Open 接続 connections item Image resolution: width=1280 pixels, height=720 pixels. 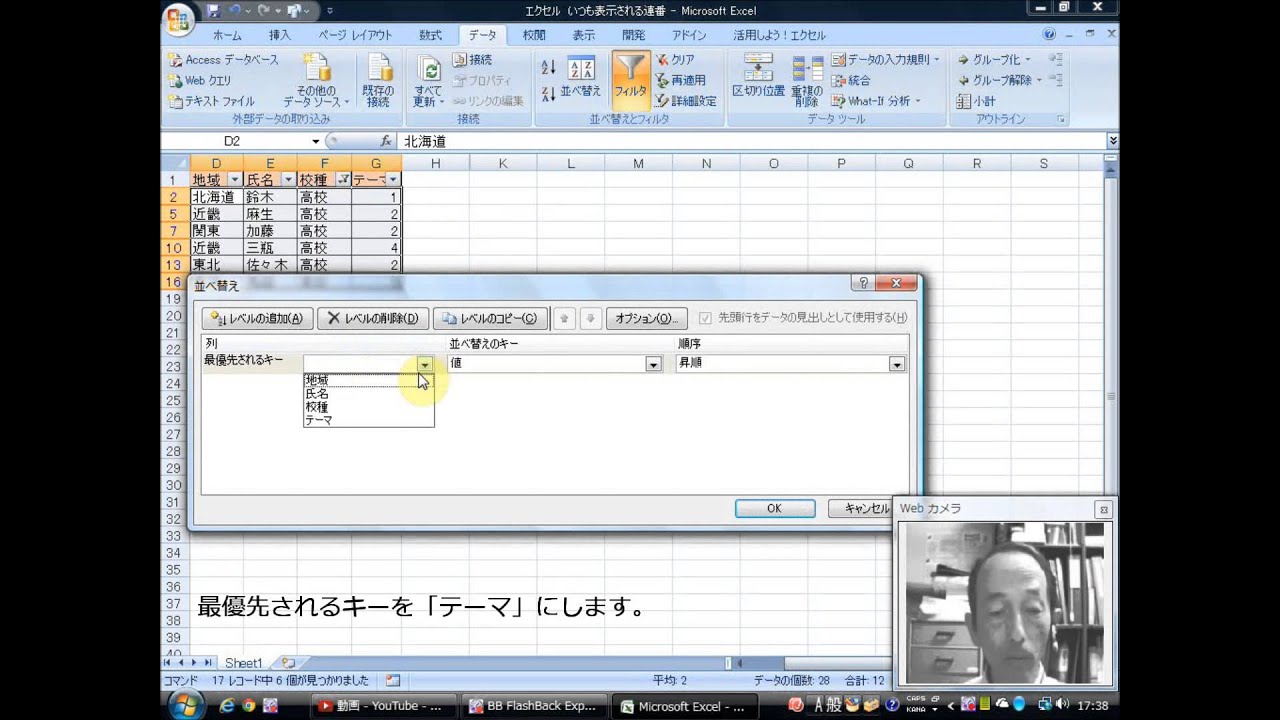pos(471,60)
